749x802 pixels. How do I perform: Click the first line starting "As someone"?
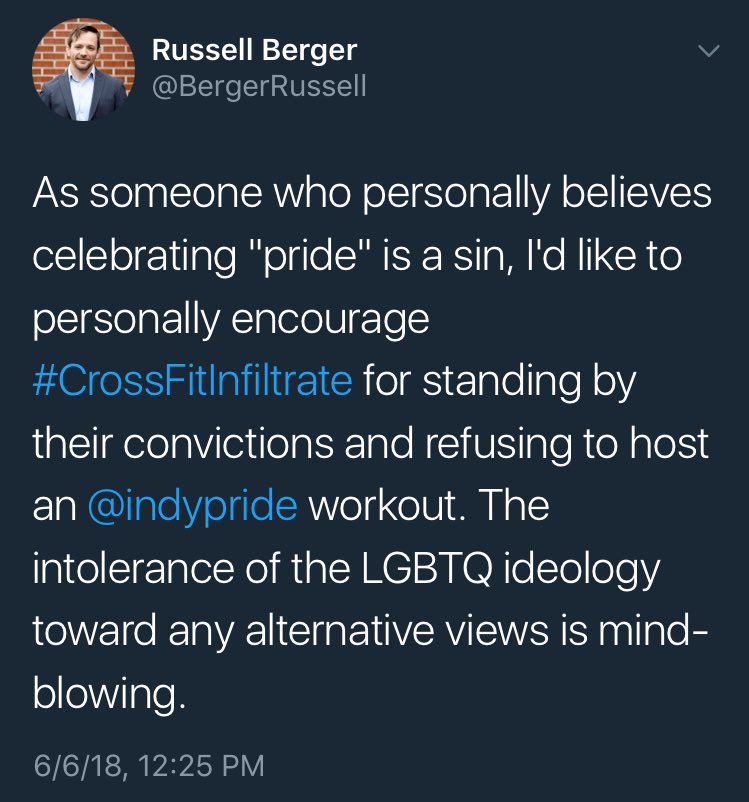coord(372,193)
